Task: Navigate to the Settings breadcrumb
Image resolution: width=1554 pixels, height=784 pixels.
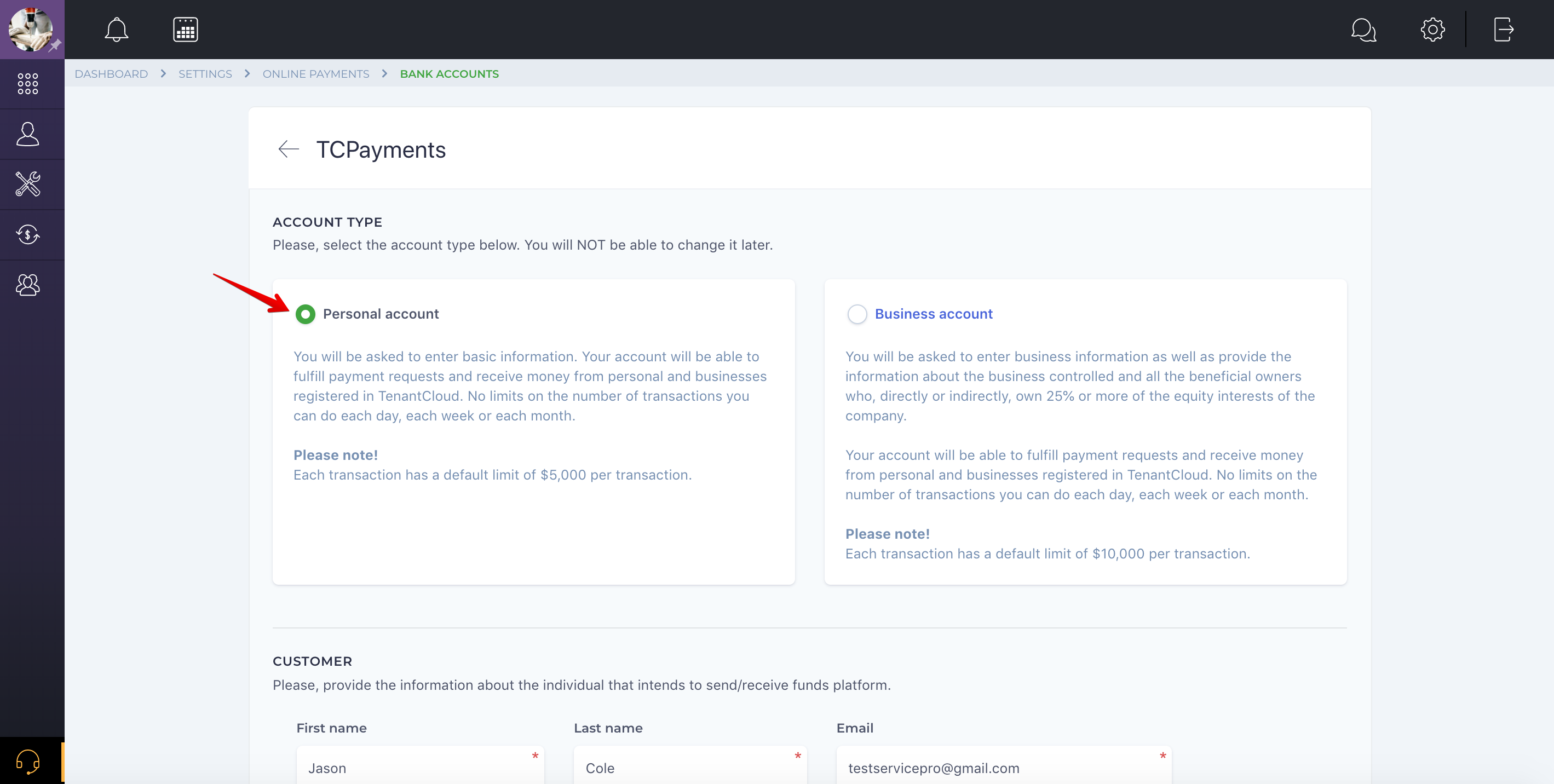Action: point(205,73)
